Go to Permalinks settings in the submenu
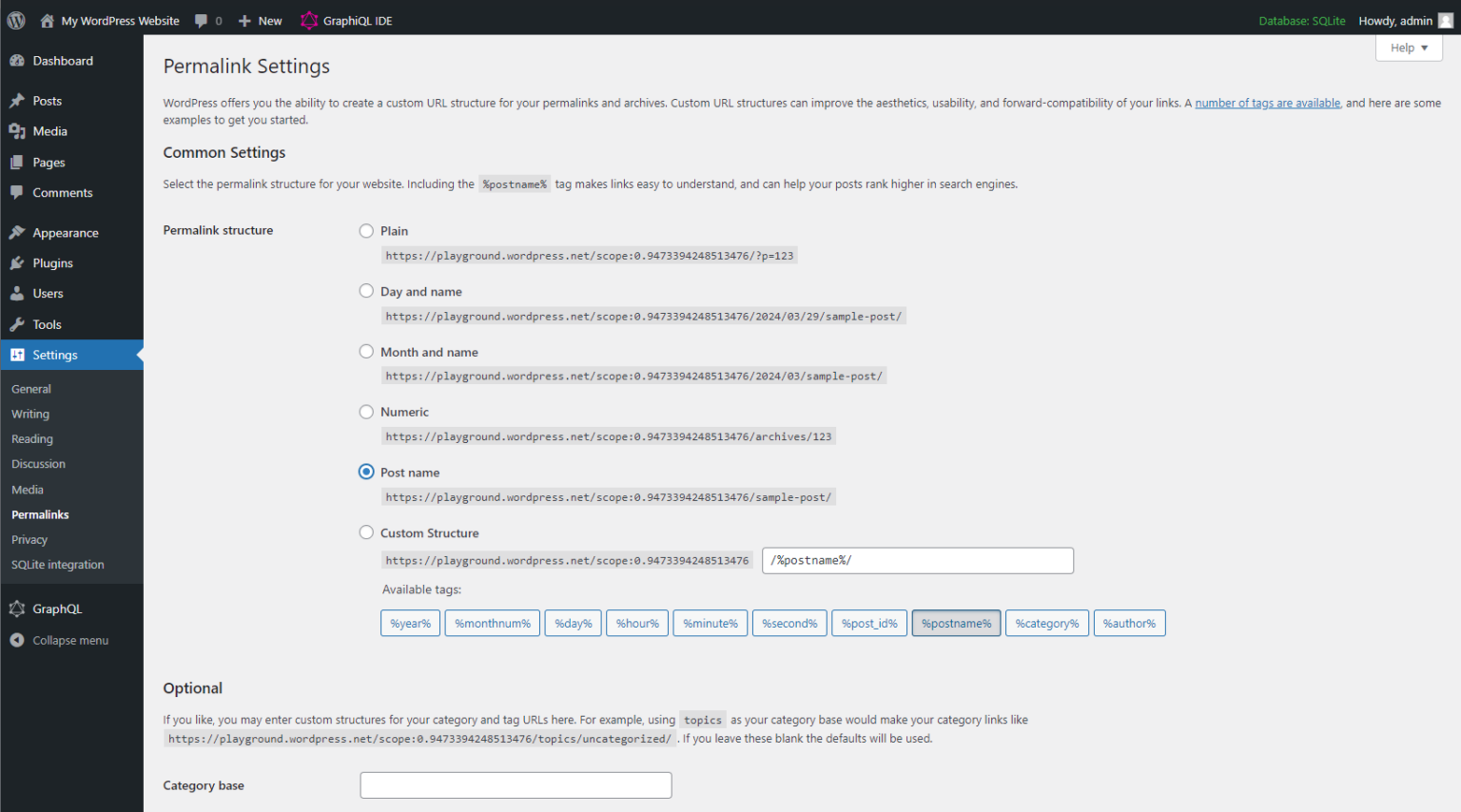 tap(40, 514)
